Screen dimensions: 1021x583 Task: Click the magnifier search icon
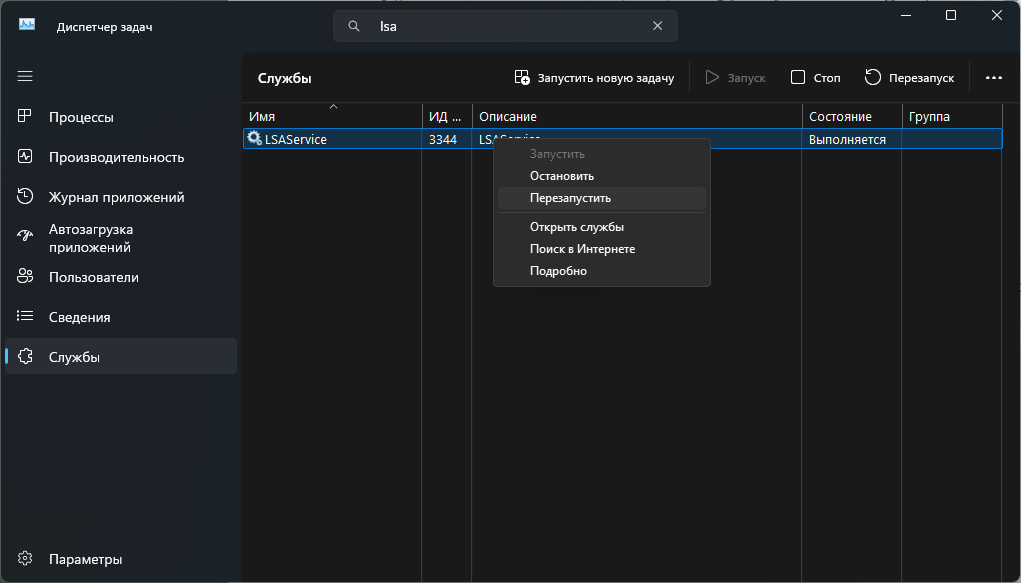click(354, 26)
